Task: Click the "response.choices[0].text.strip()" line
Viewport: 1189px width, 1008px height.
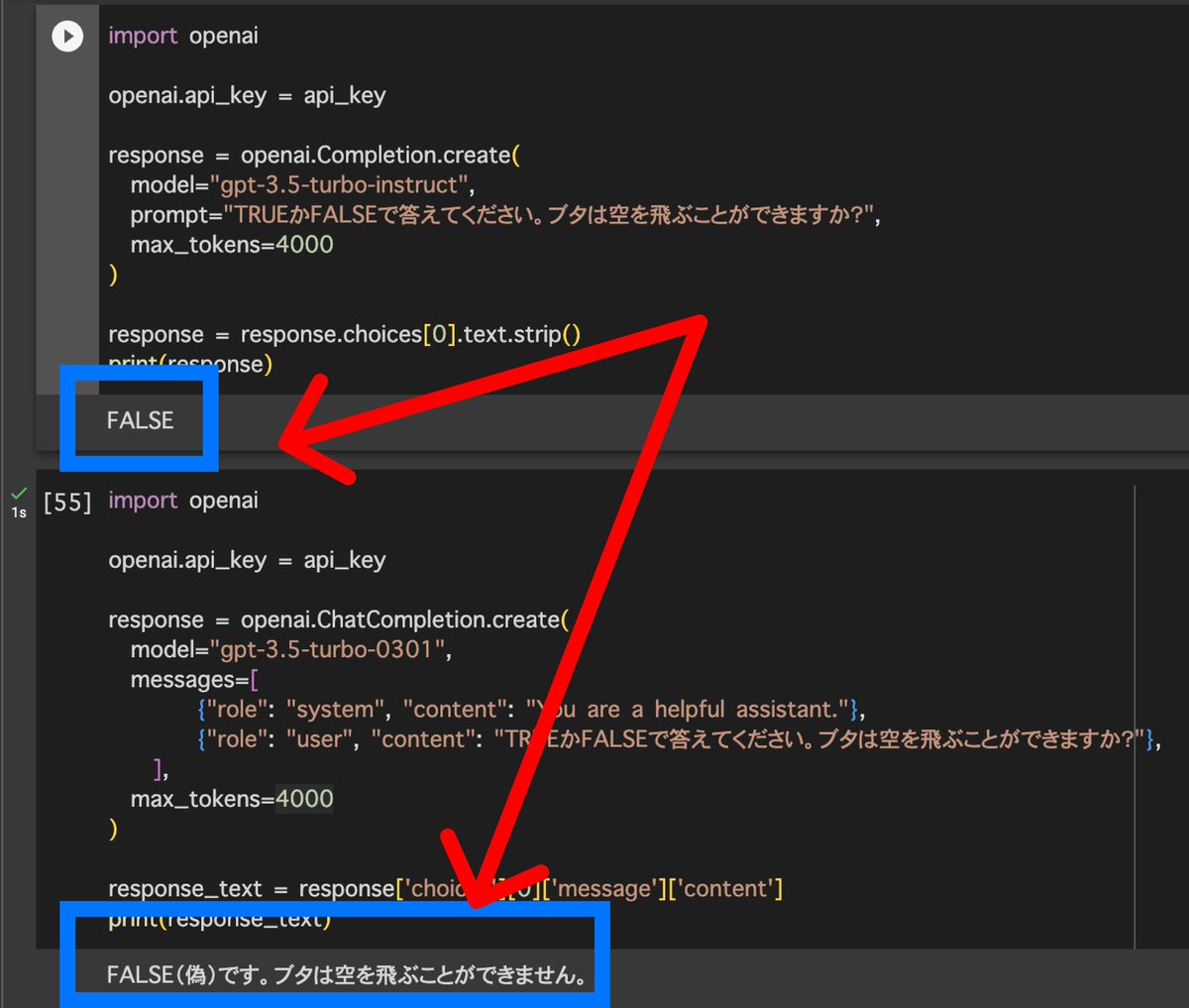Action: tap(345, 334)
